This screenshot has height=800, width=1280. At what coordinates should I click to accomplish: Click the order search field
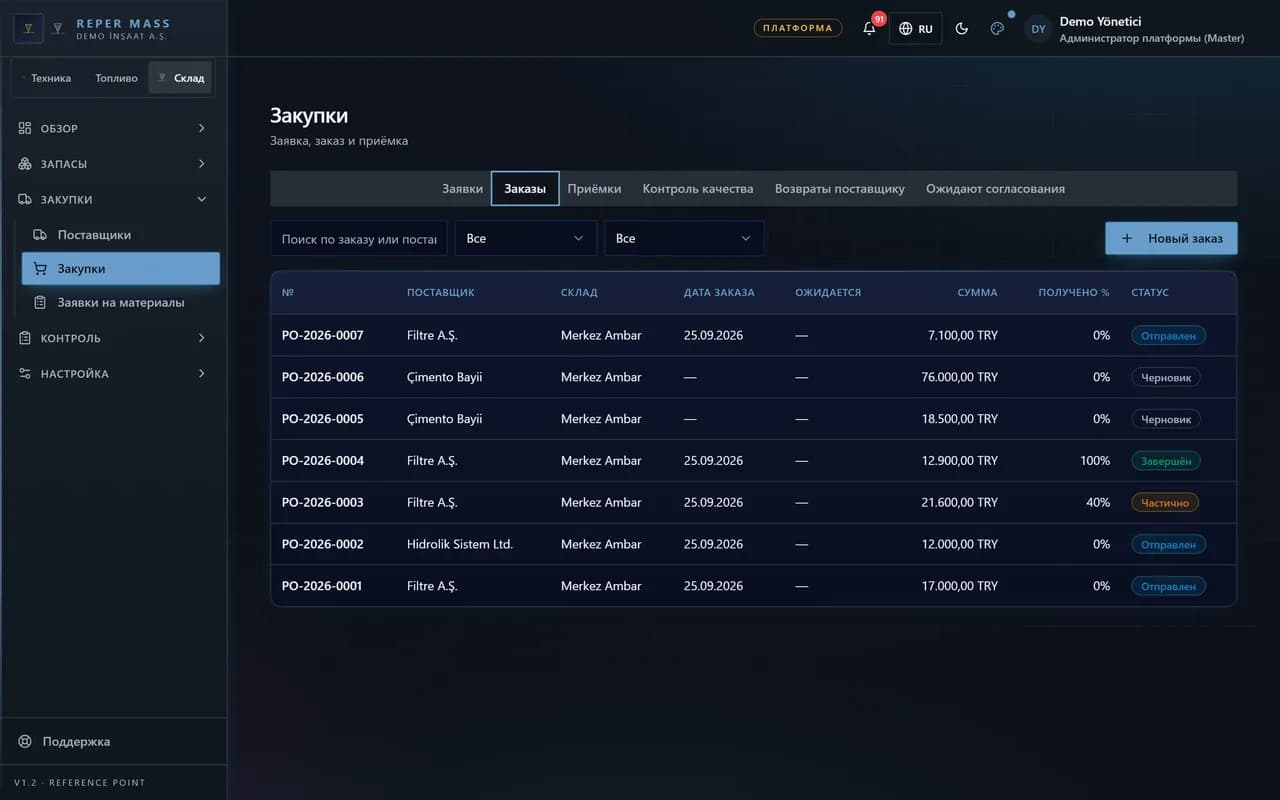359,239
